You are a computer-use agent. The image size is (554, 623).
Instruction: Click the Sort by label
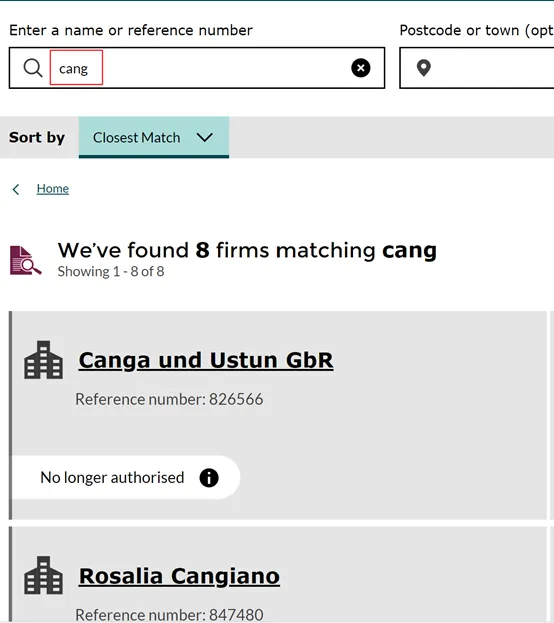coord(37,137)
